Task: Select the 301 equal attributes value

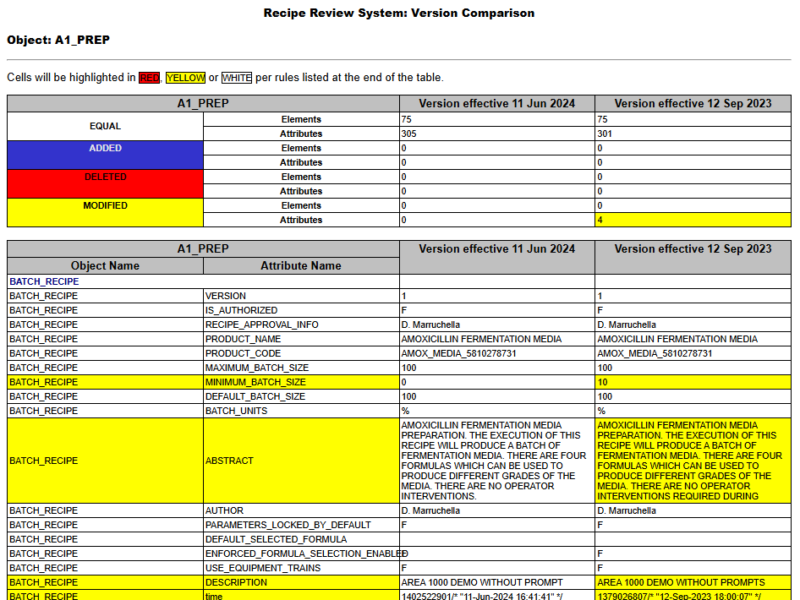Action: [x=693, y=134]
